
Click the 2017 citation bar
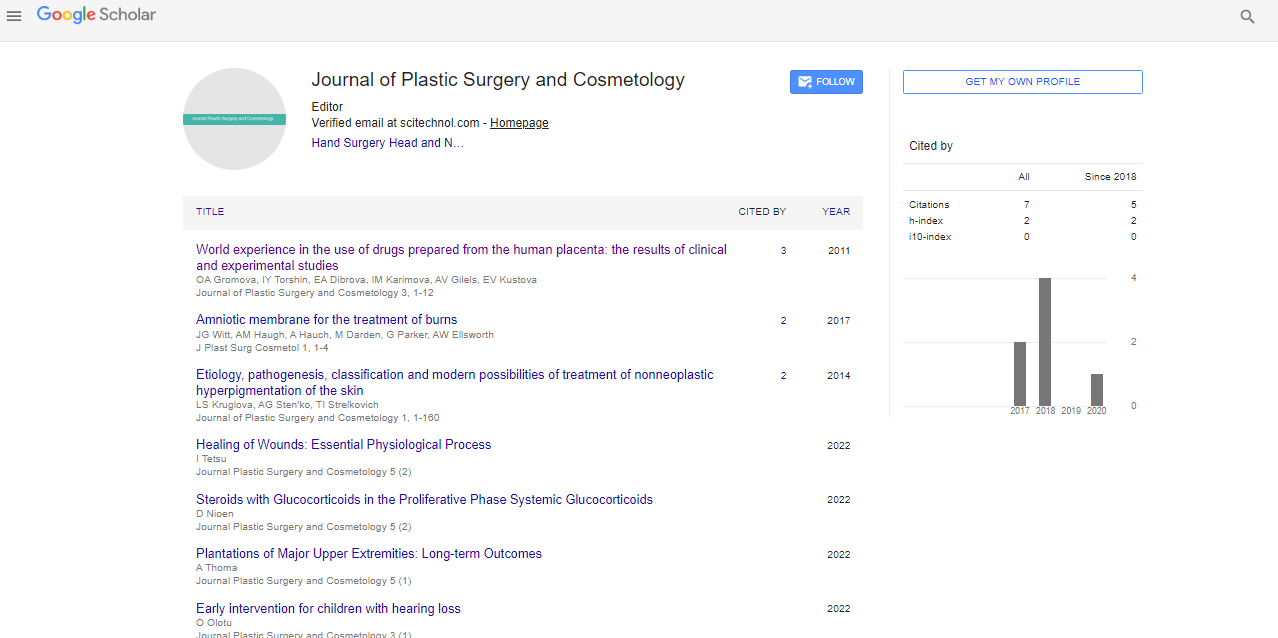pyautogui.click(x=1020, y=373)
